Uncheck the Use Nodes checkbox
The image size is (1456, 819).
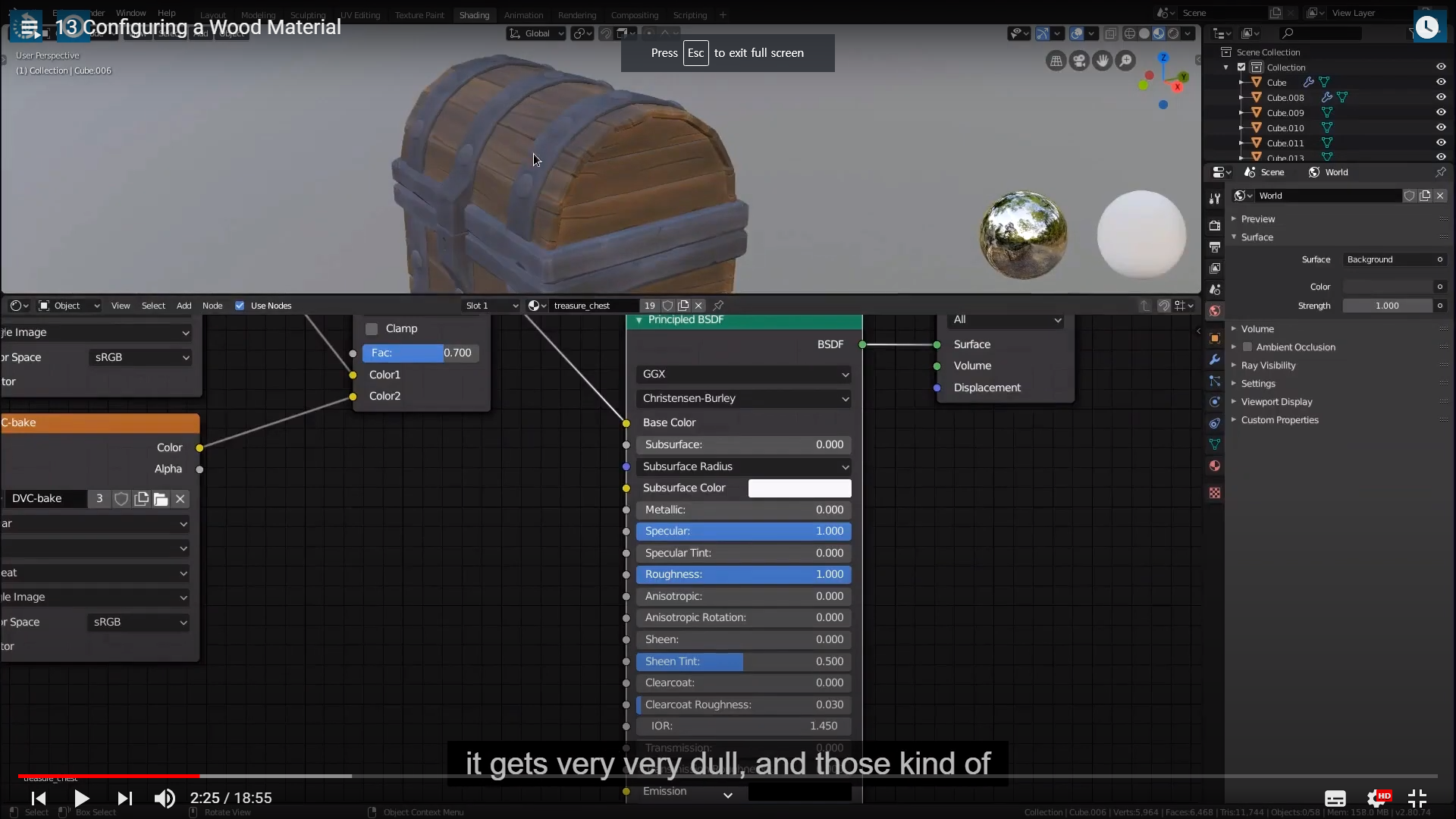point(240,306)
